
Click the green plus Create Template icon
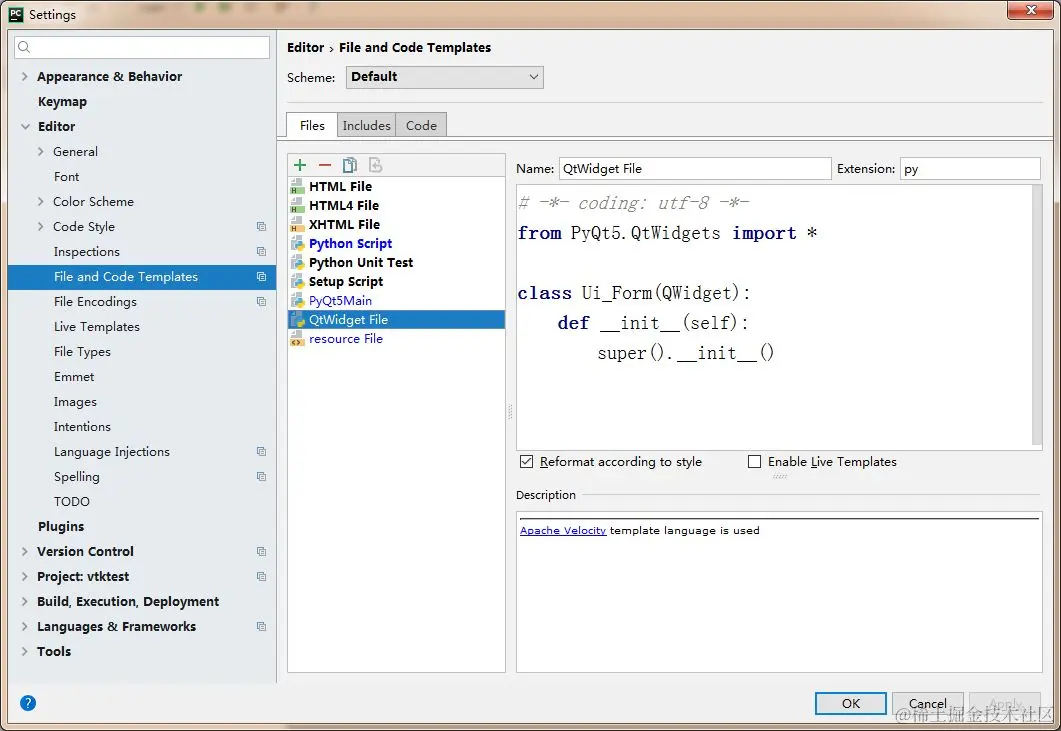(x=300, y=165)
